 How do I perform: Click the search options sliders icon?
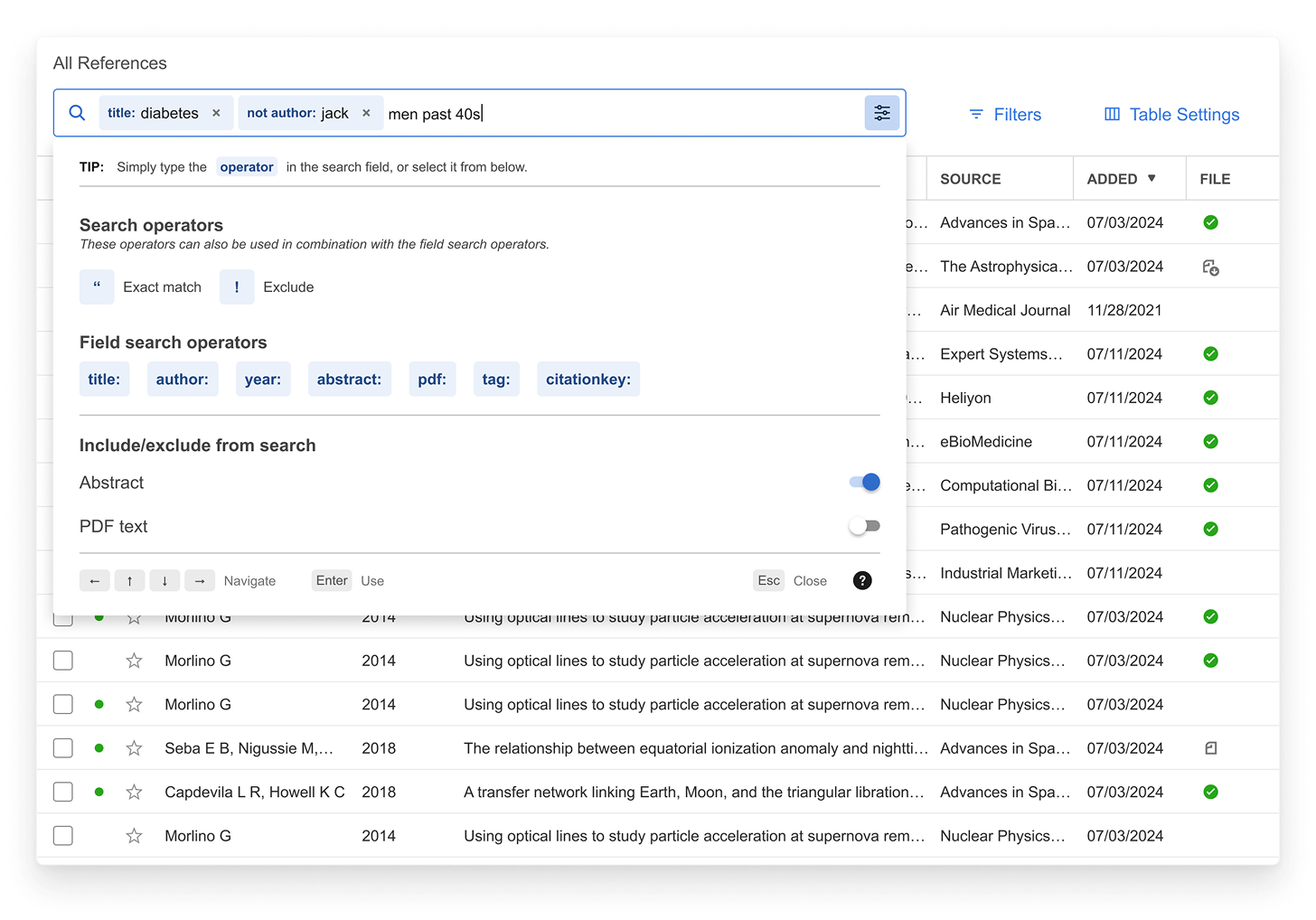(x=881, y=113)
